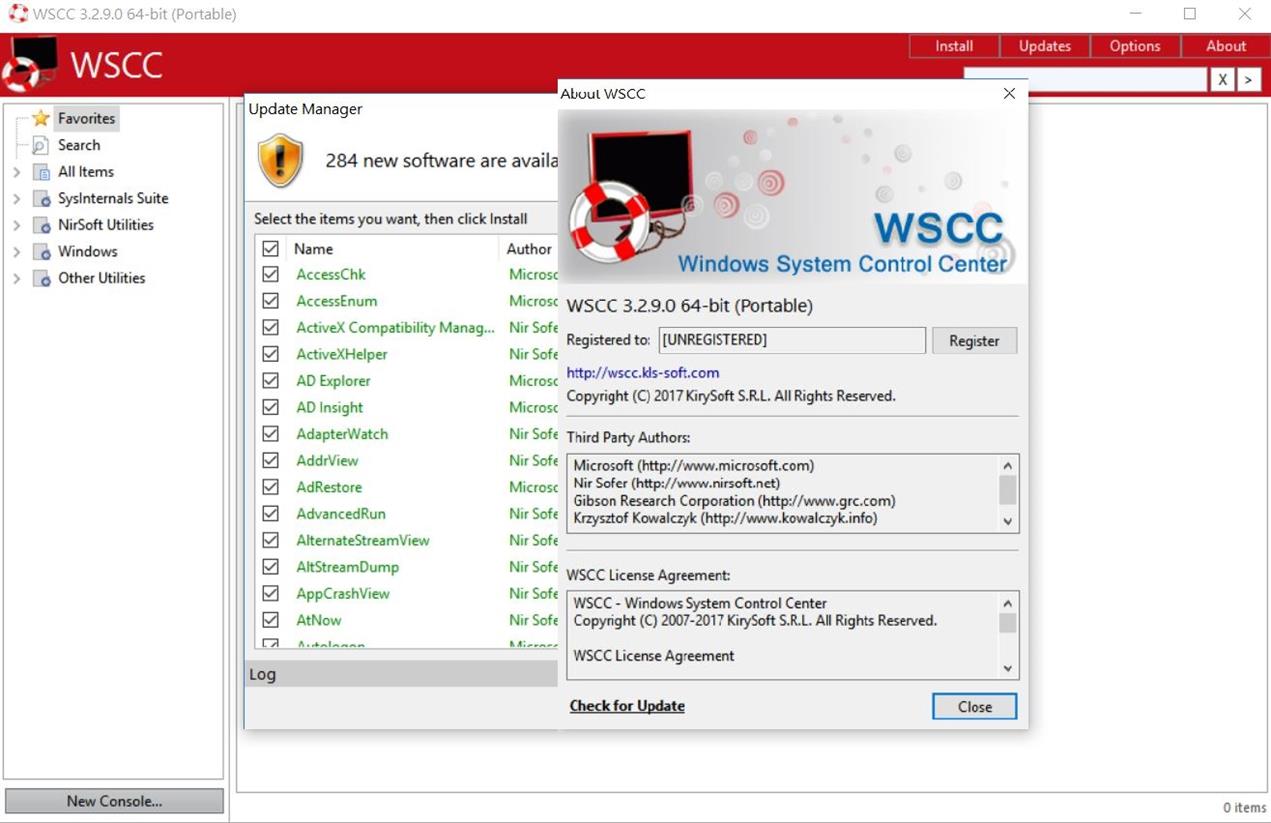This screenshot has width=1271, height=823.
Task: Uncheck the AtNow checkbox
Action: (x=270, y=620)
